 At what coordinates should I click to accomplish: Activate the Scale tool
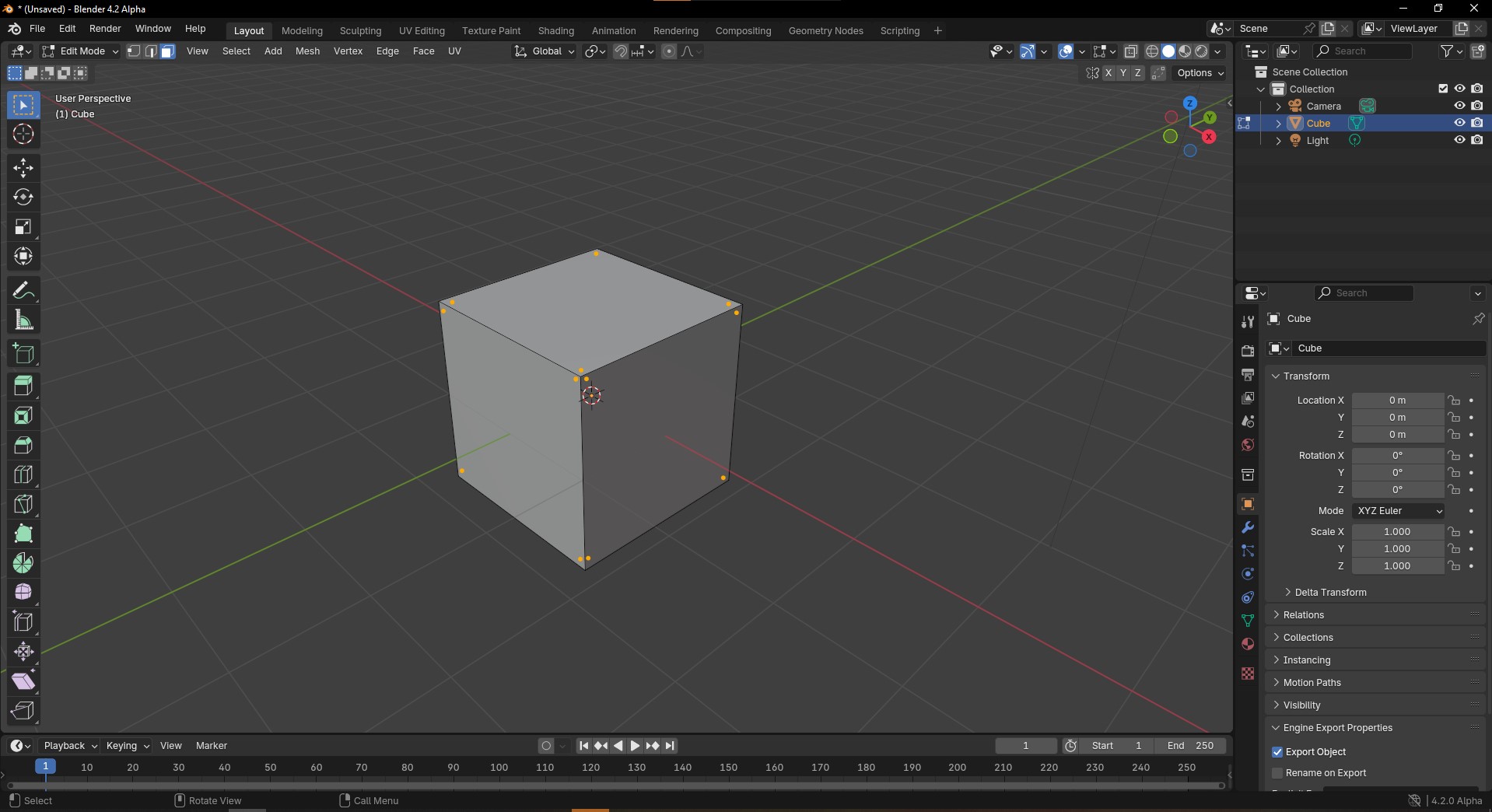click(x=23, y=227)
